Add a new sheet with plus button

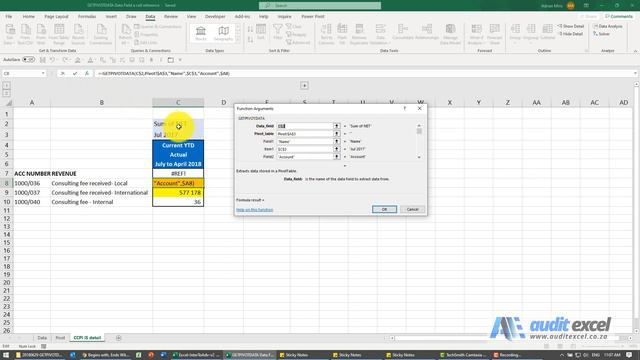point(118,338)
